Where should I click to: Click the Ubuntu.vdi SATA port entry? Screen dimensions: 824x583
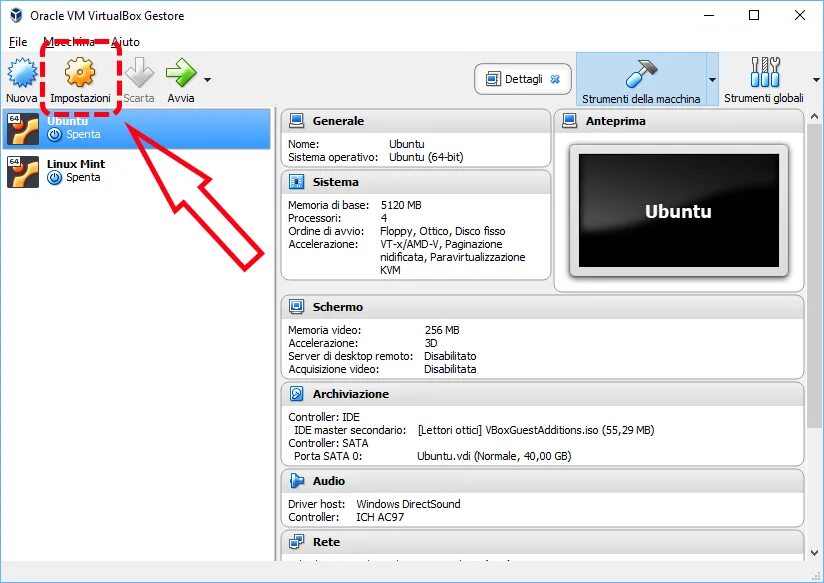(x=494, y=456)
